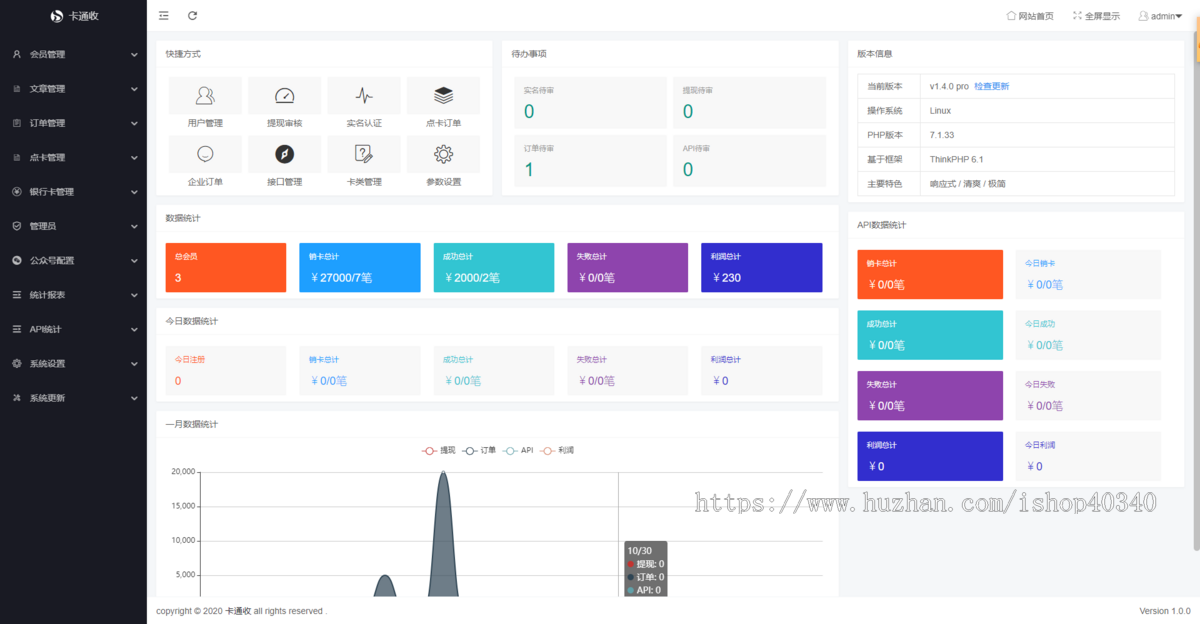Click version text 'v1.4.0 pro'
The width and height of the screenshot is (1200, 624).
(x=949, y=86)
